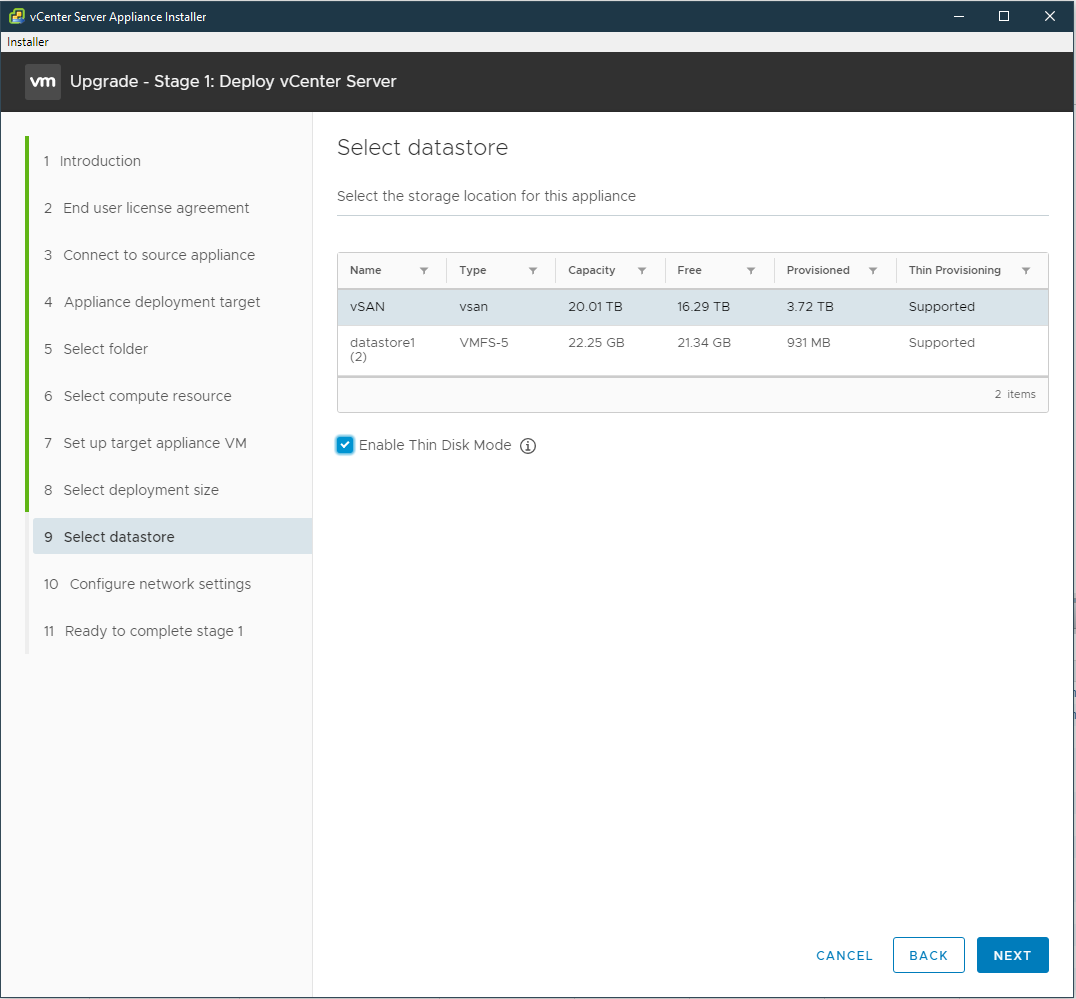
Task: Click the CANCEL link
Action: 844,955
